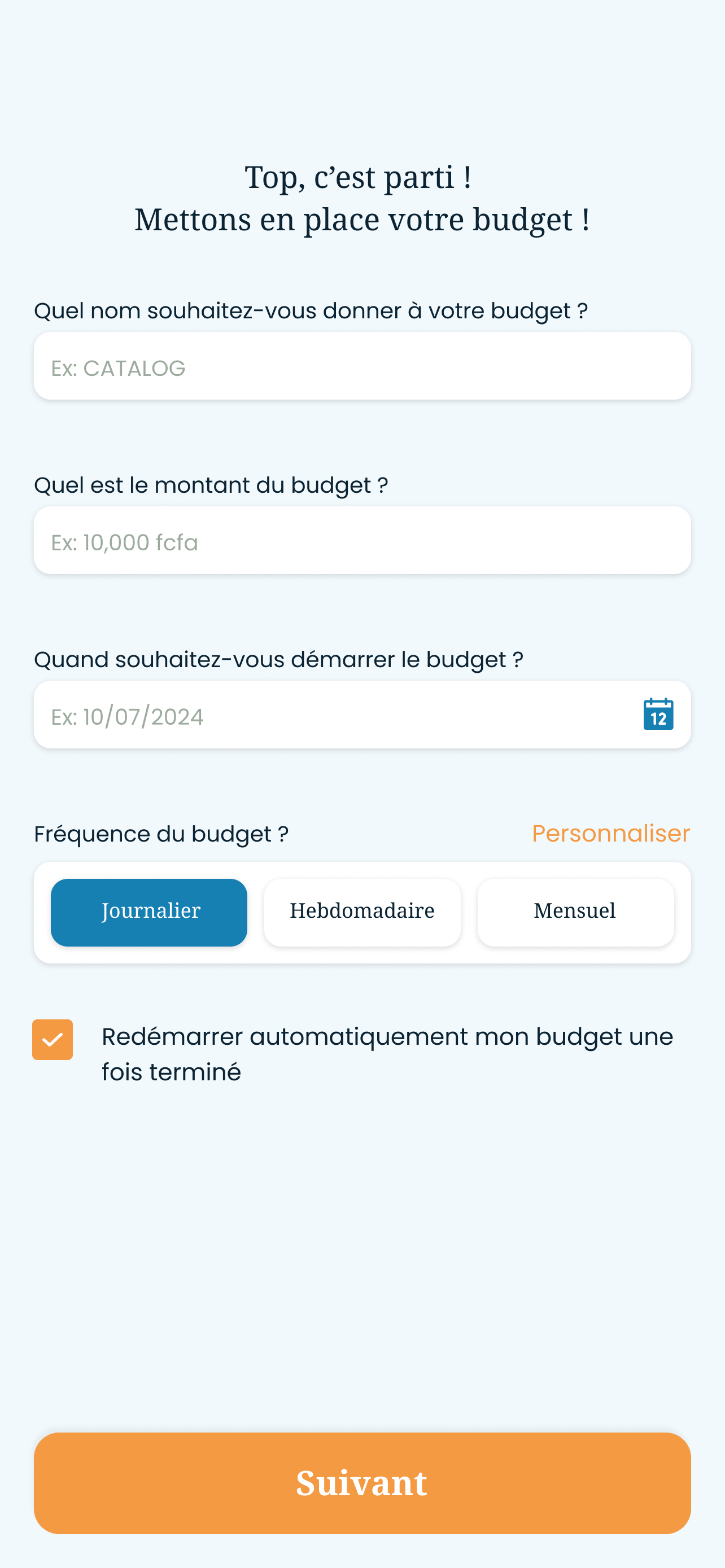Click the budget amount input field
The height and width of the screenshot is (1568, 725).
coord(362,541)
